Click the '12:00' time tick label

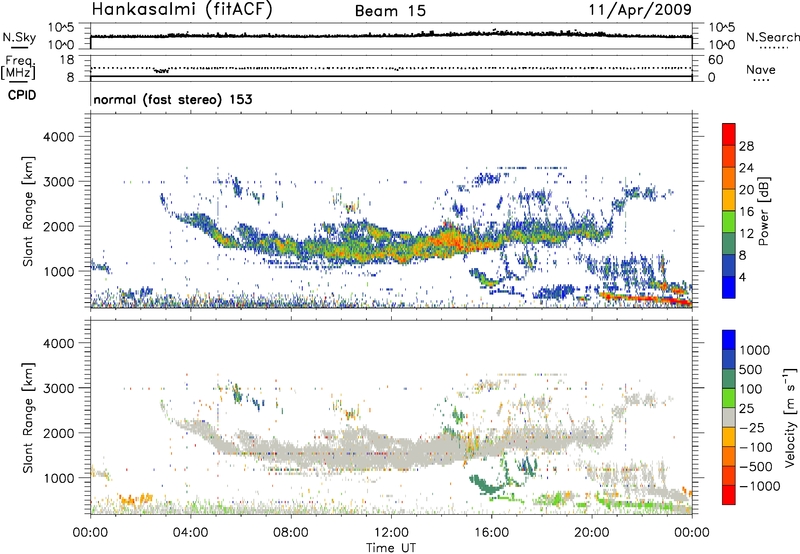coord(391,533)
